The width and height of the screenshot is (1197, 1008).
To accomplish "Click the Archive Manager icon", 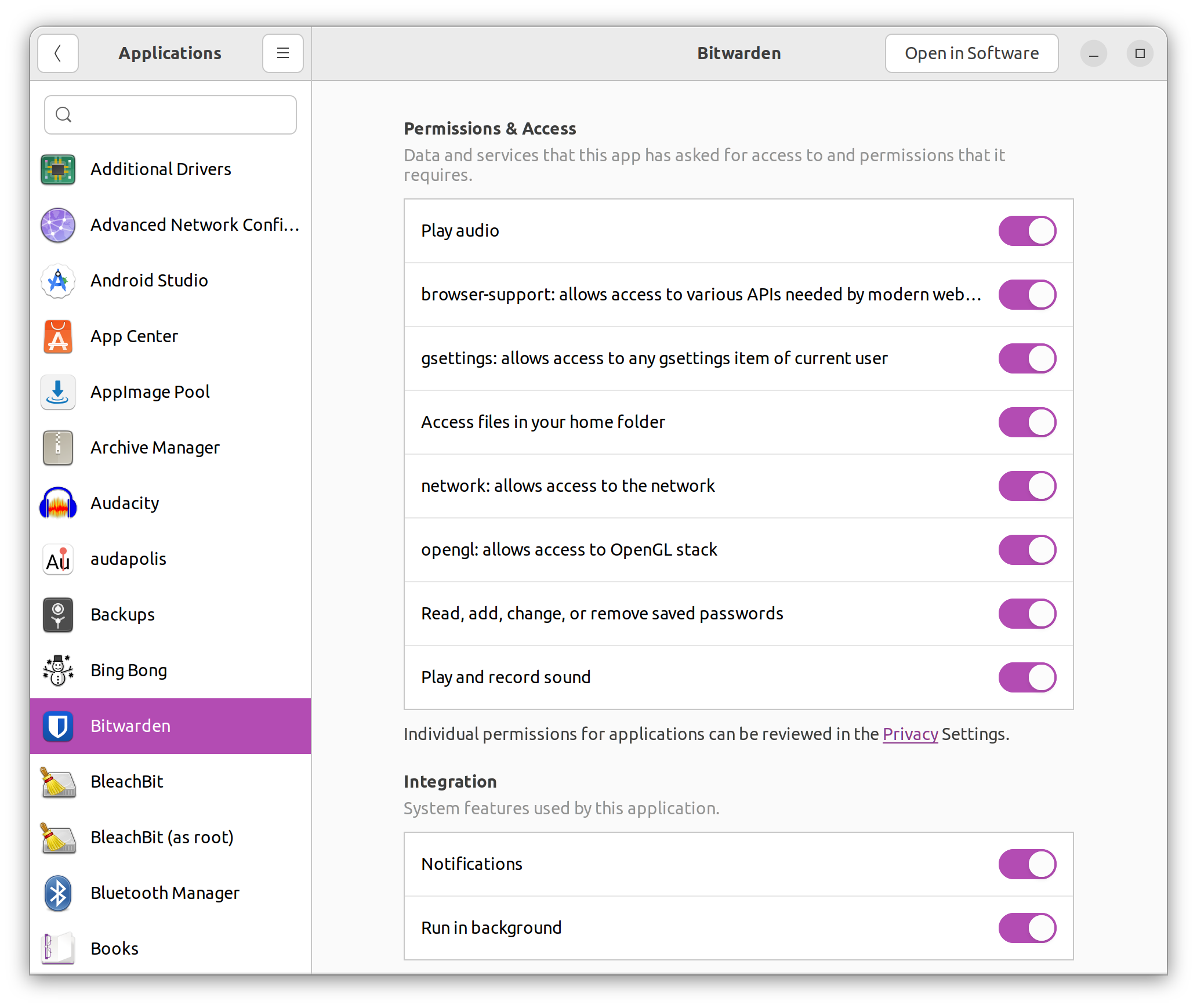I will pos(58,448).
